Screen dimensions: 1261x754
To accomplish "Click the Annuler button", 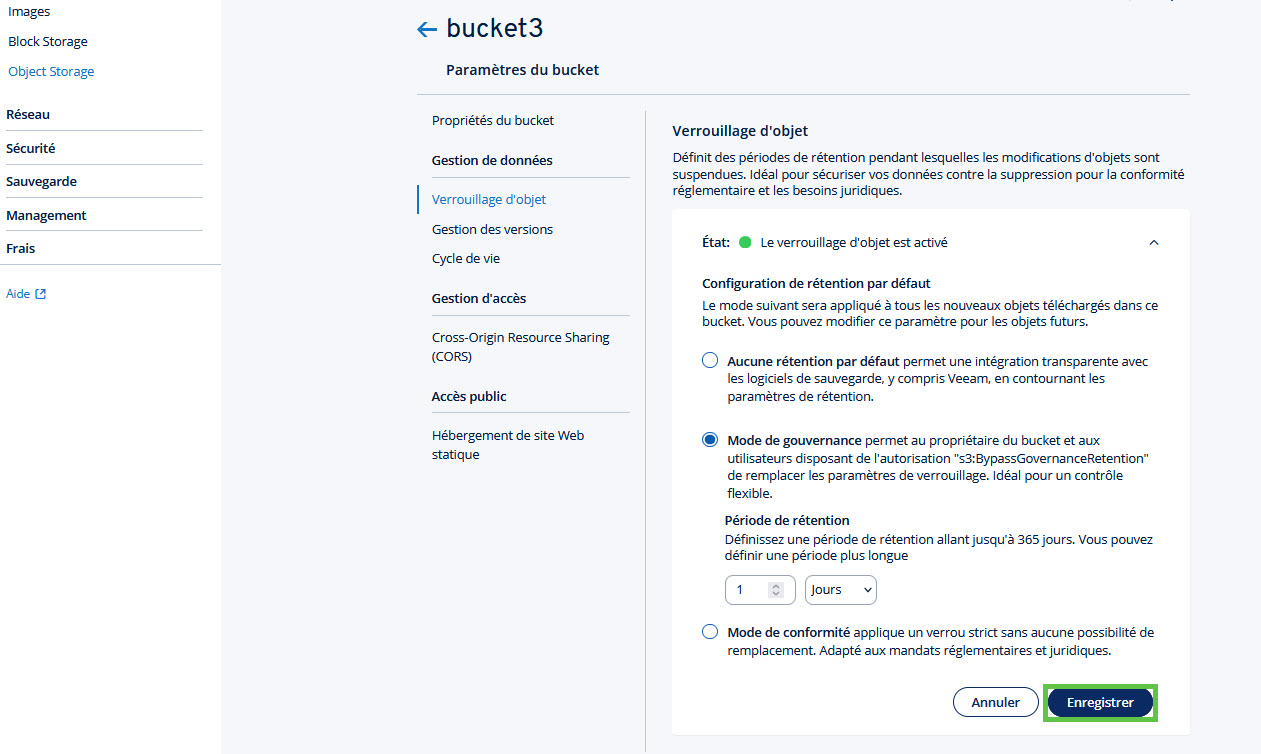I will (995, 702).
